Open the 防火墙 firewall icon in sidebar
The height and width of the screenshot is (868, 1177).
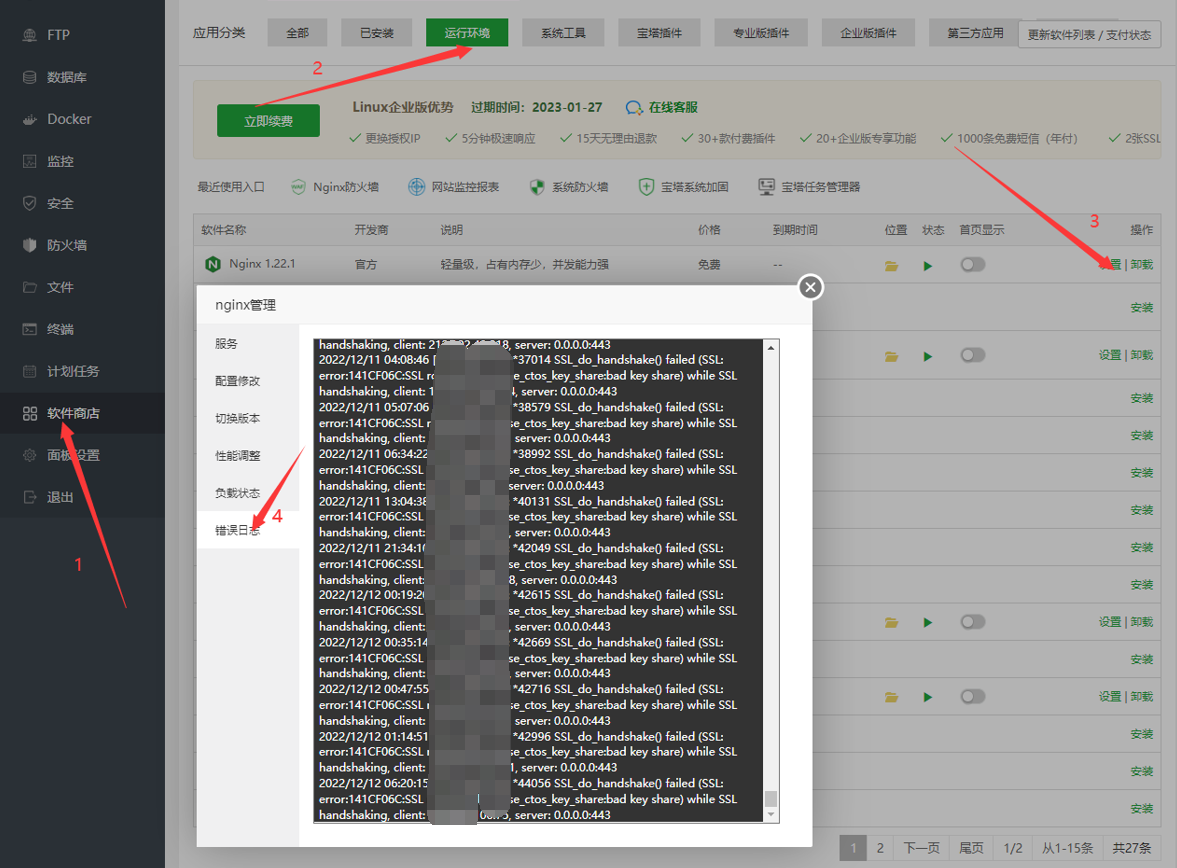click(29, 246)
